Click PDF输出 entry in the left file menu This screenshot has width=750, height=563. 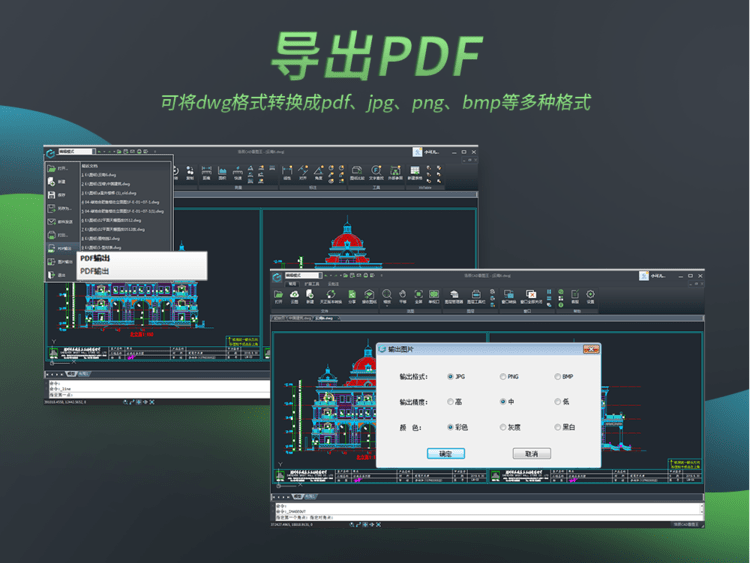[x=61, y=248]
